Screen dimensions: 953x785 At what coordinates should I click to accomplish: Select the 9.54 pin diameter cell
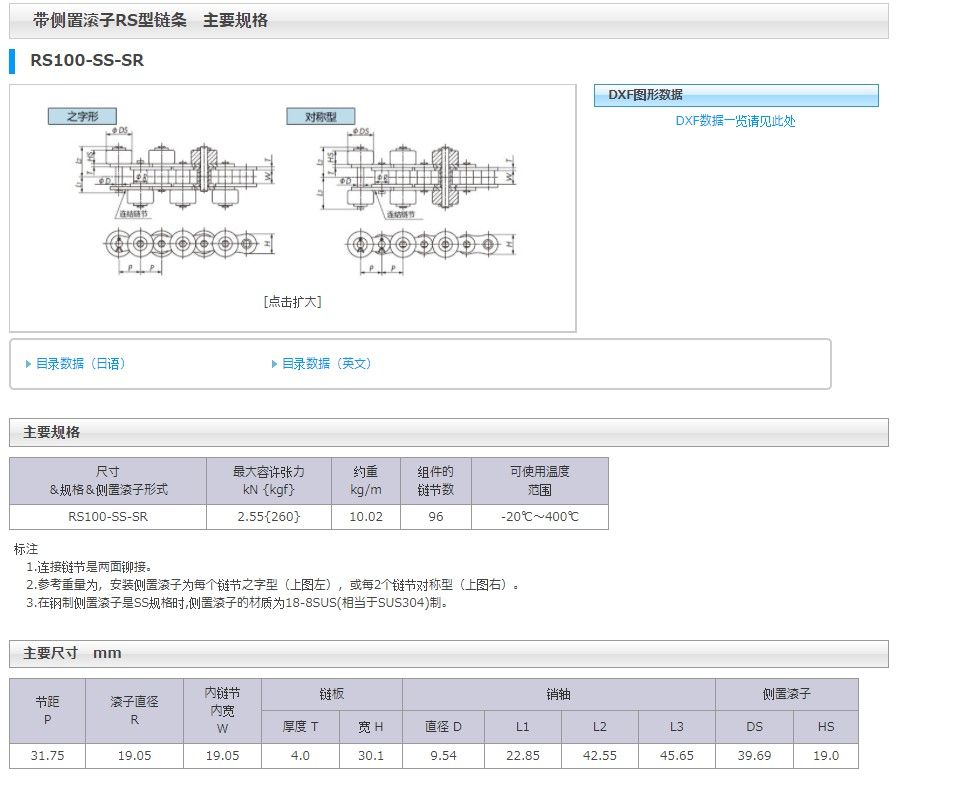coord(443,756)
